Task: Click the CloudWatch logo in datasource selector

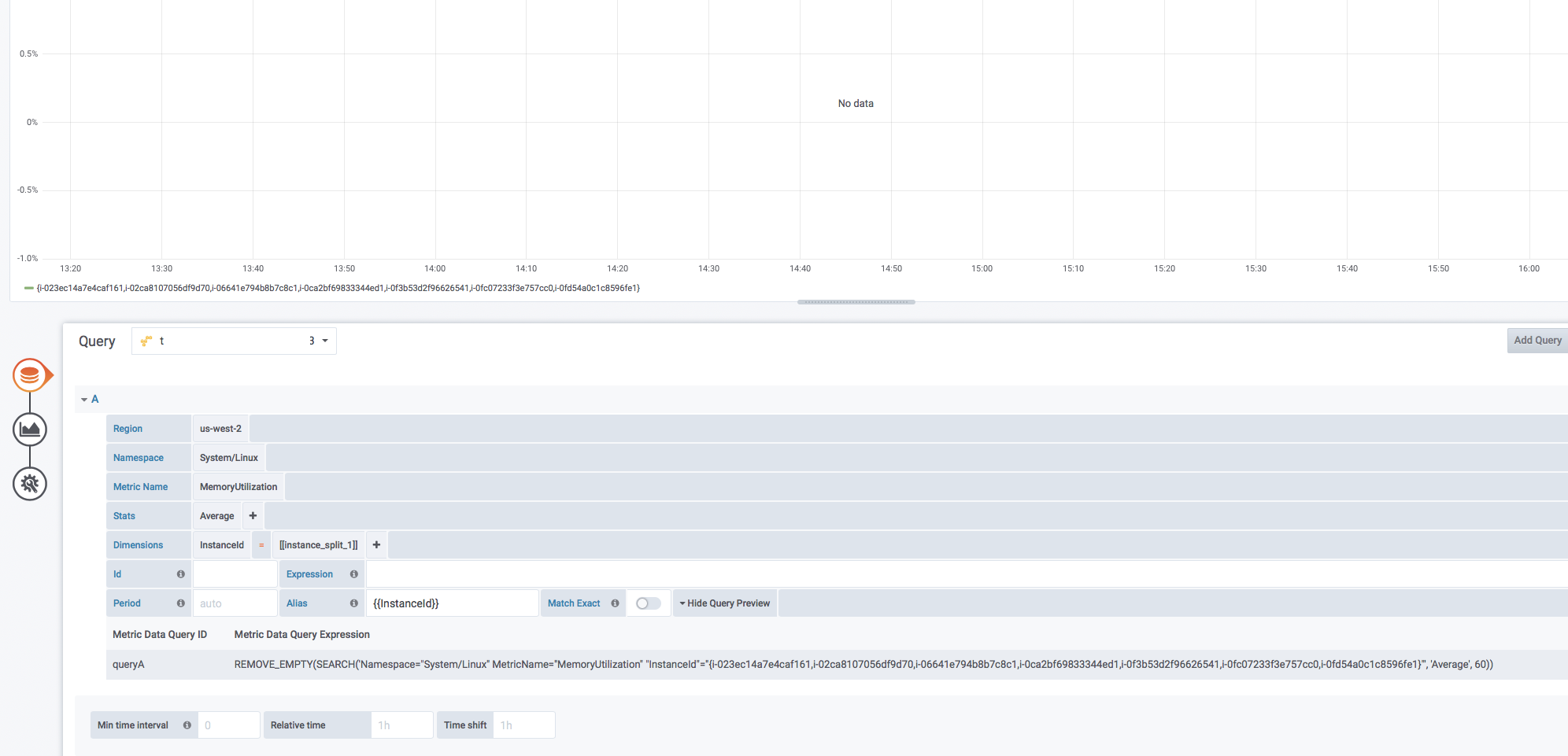Action: click(x=146, y=341)
